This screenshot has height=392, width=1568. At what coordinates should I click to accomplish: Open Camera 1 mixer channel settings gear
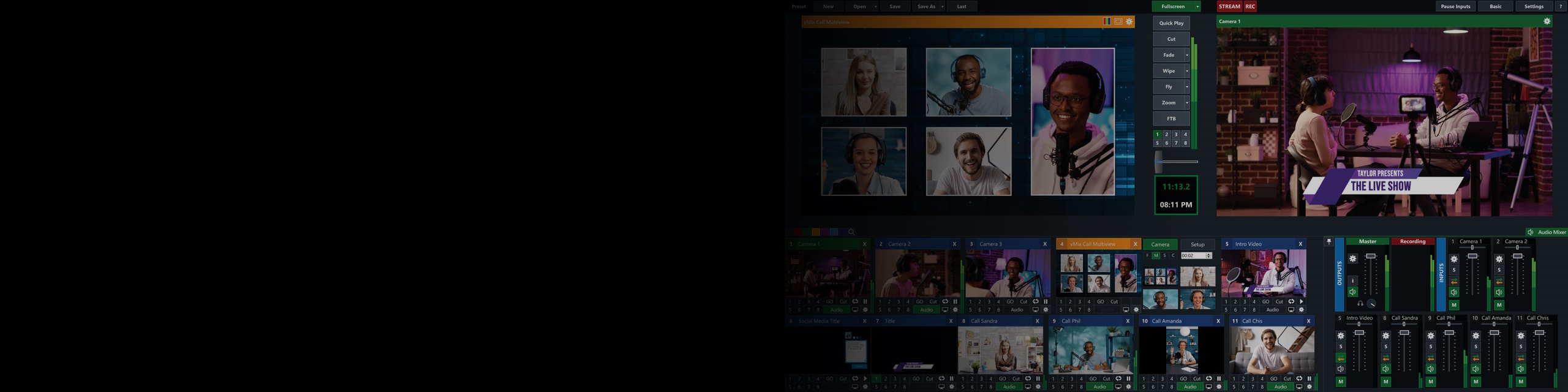point(1454,259)
